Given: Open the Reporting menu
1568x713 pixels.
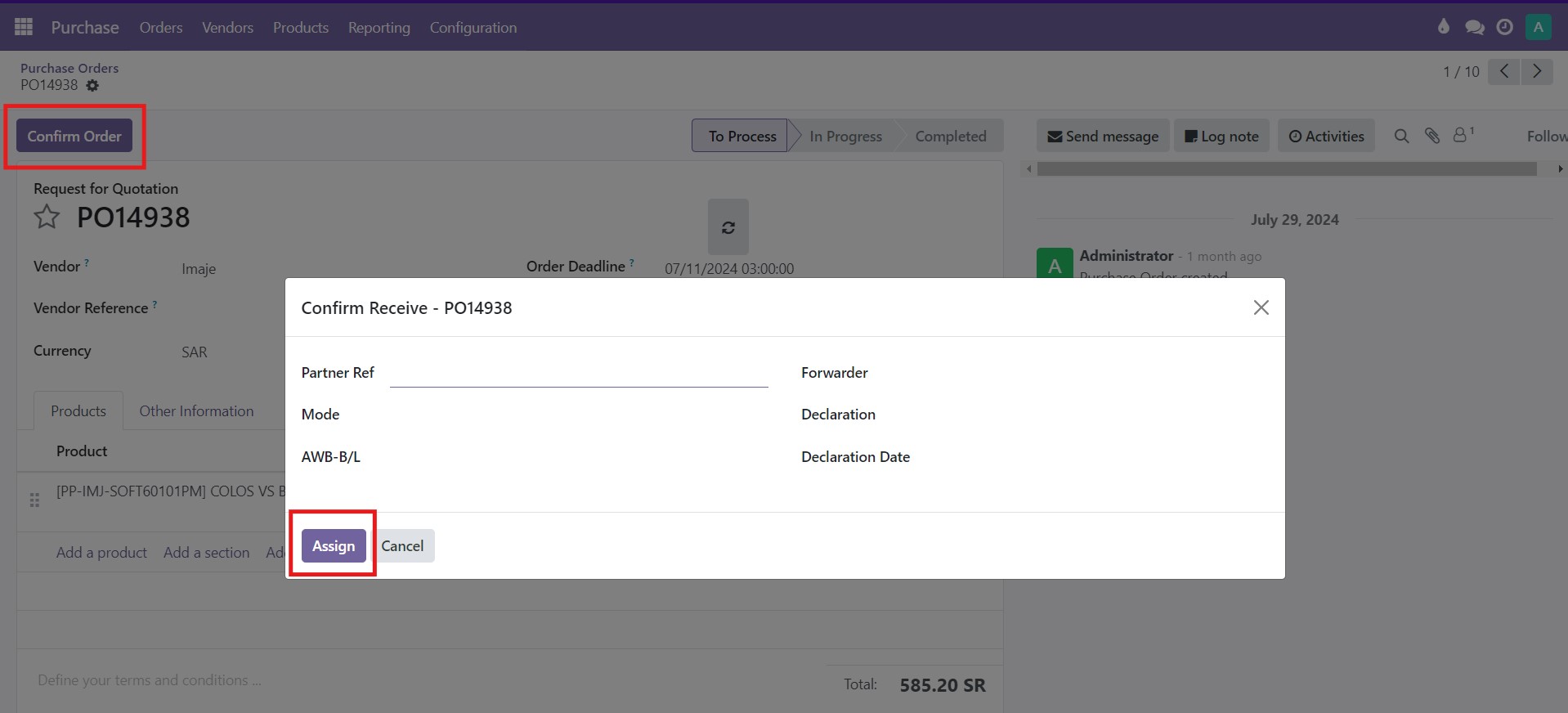Looking at the screenshot, I should coord(379,28).
